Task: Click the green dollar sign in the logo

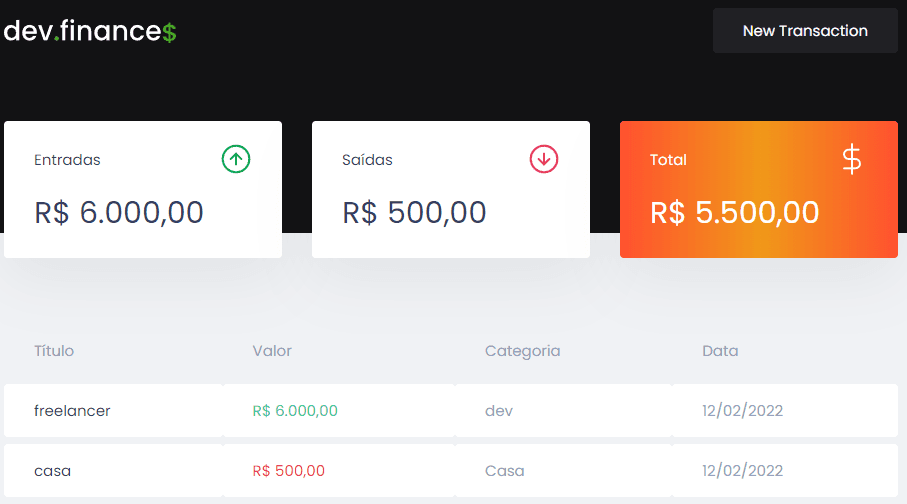Action: [169, 32]
